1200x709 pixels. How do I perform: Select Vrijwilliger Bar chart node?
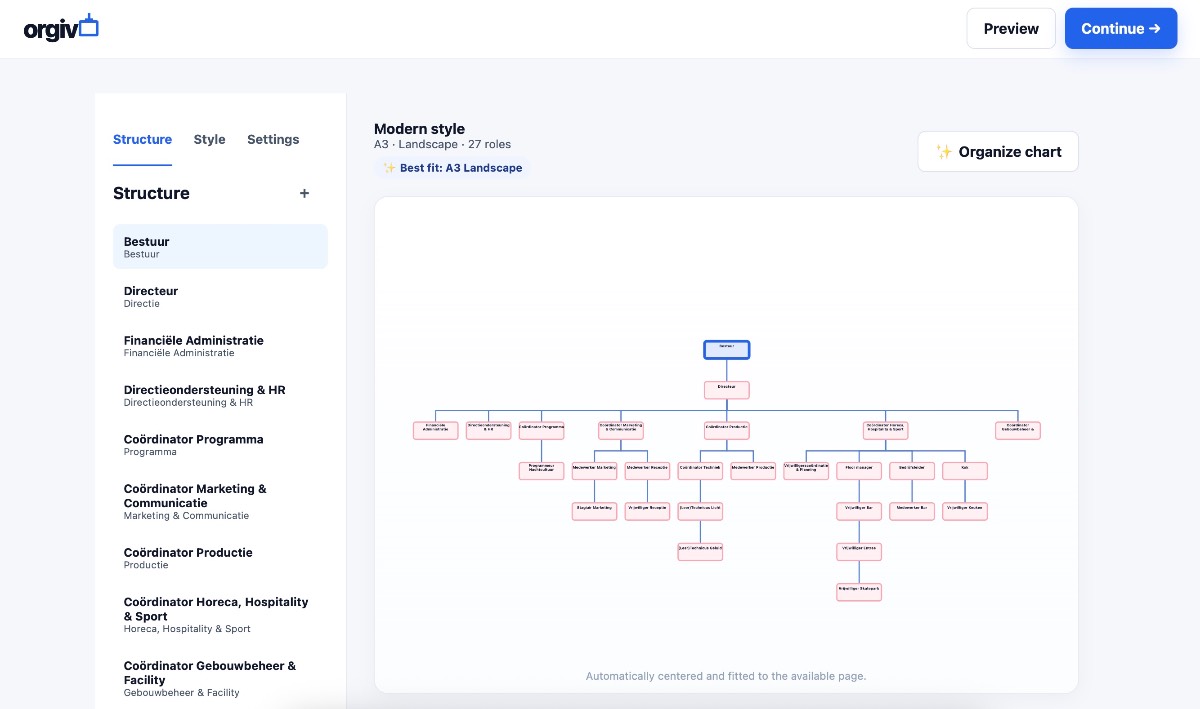[x=859, y=511]
